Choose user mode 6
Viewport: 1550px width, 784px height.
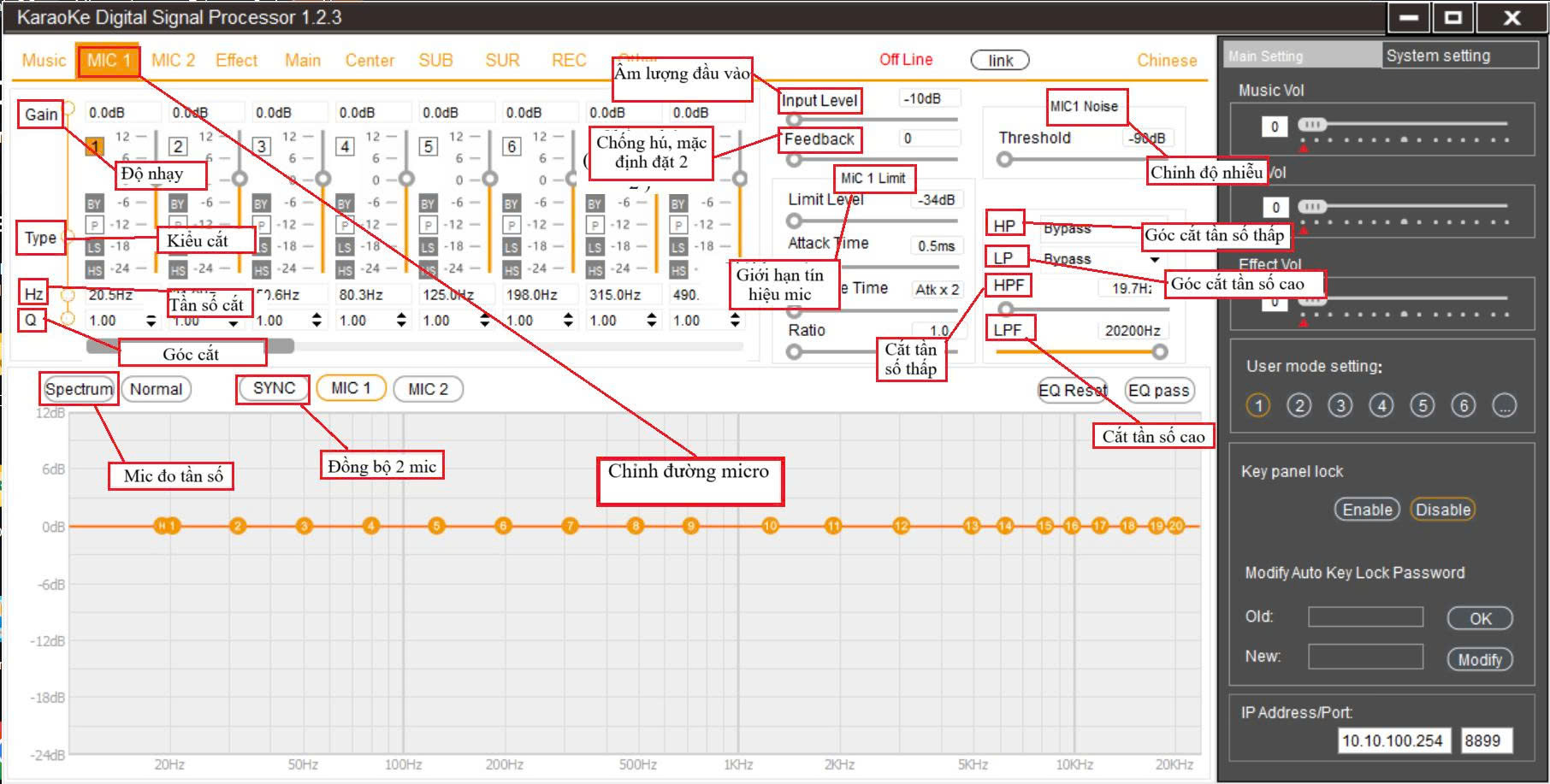tap(1464, 405)
